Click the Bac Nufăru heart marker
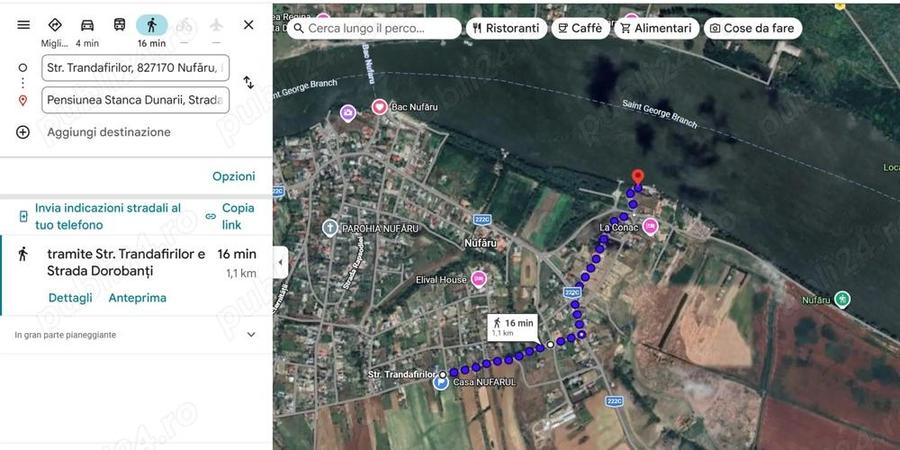This screenshot has width=900, height=450. (x=379, y=107)
